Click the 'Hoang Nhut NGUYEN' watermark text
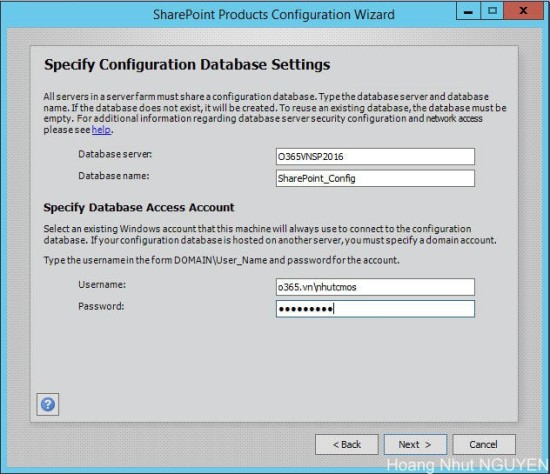This screenshot has width=550, height=474. pyautogui.click(x=468, y=465)
